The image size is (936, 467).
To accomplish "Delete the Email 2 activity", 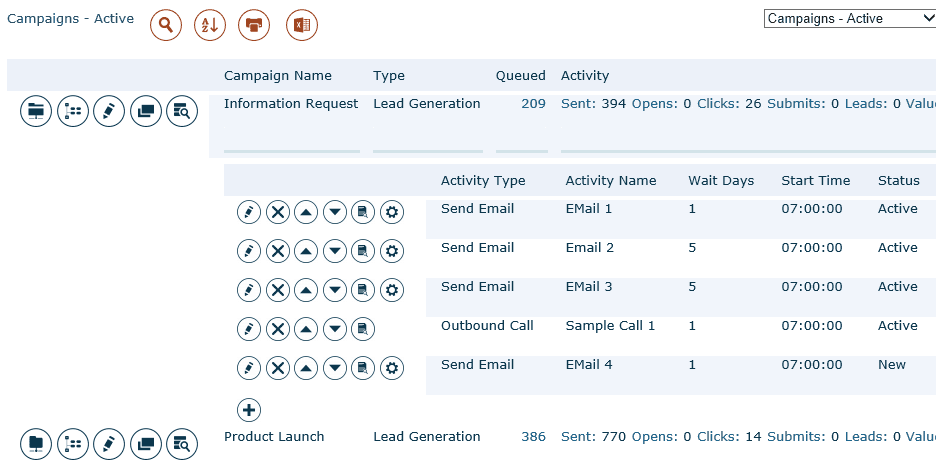I will (278, 251).
